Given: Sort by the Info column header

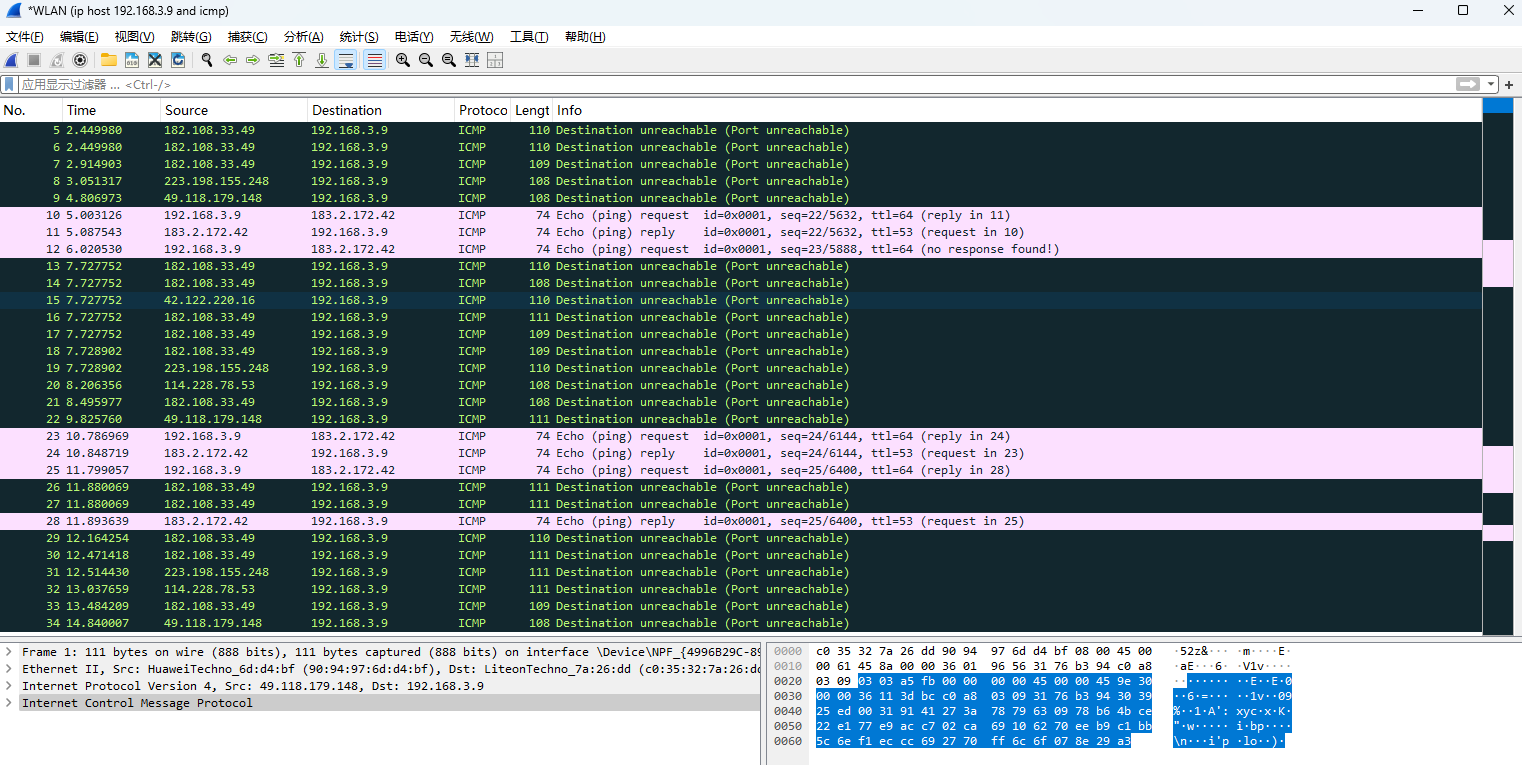Looking at the screenshot, I should [x=1017, y=110].
